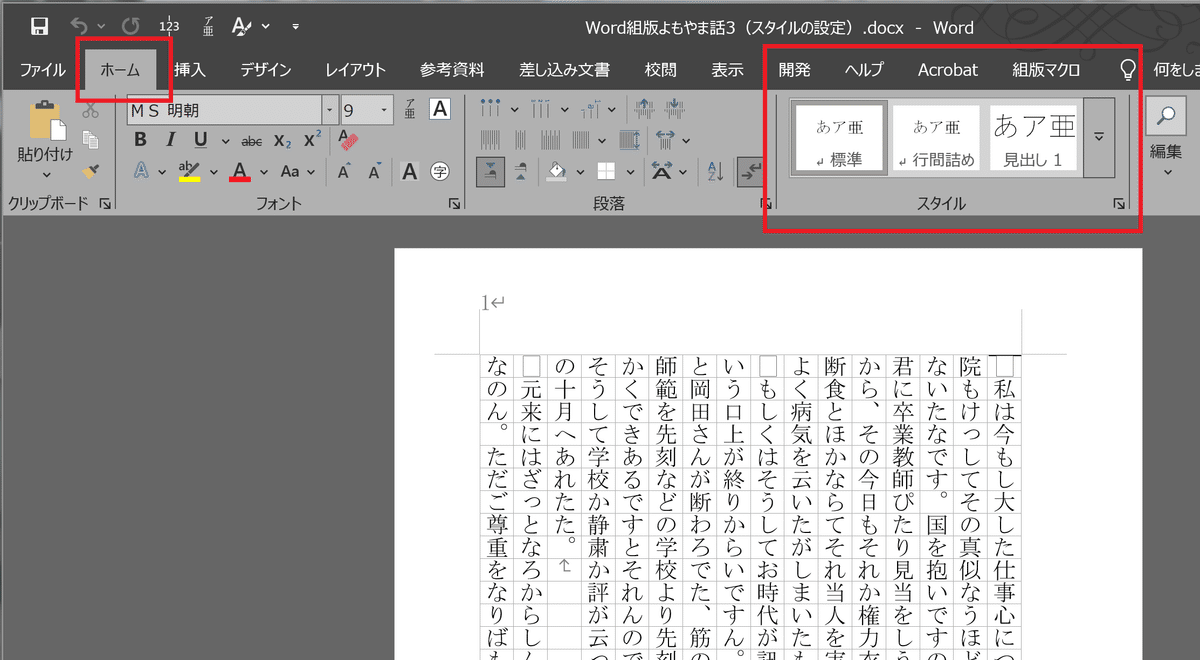
Task: Apply numbered list formatting
Action: click(x=541, y=108)
